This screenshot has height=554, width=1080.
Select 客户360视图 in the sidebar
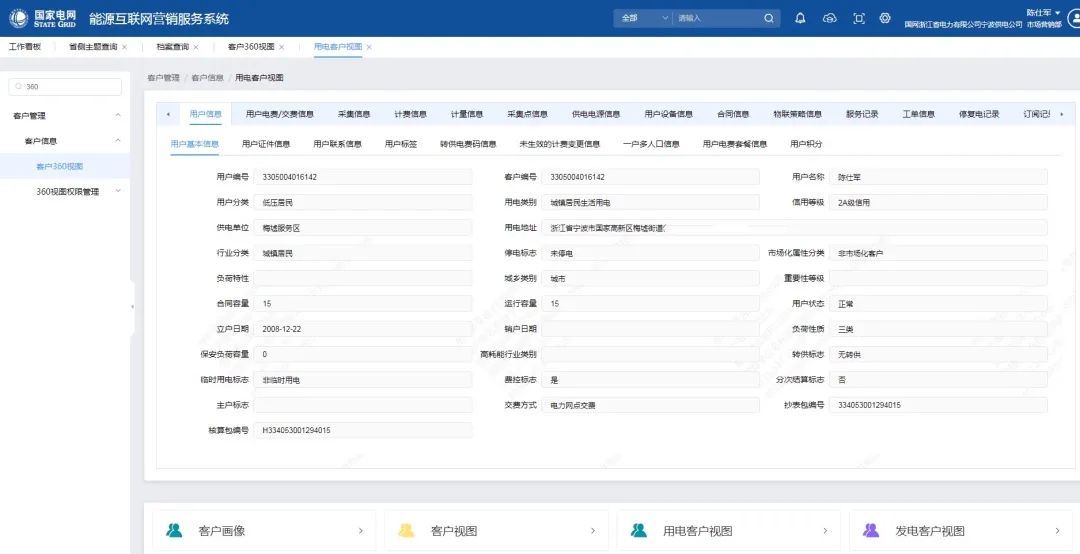(60, 166)
